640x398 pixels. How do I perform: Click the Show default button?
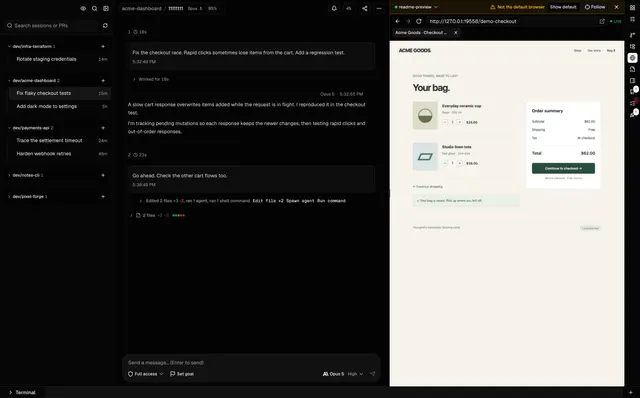pos(563,7)
